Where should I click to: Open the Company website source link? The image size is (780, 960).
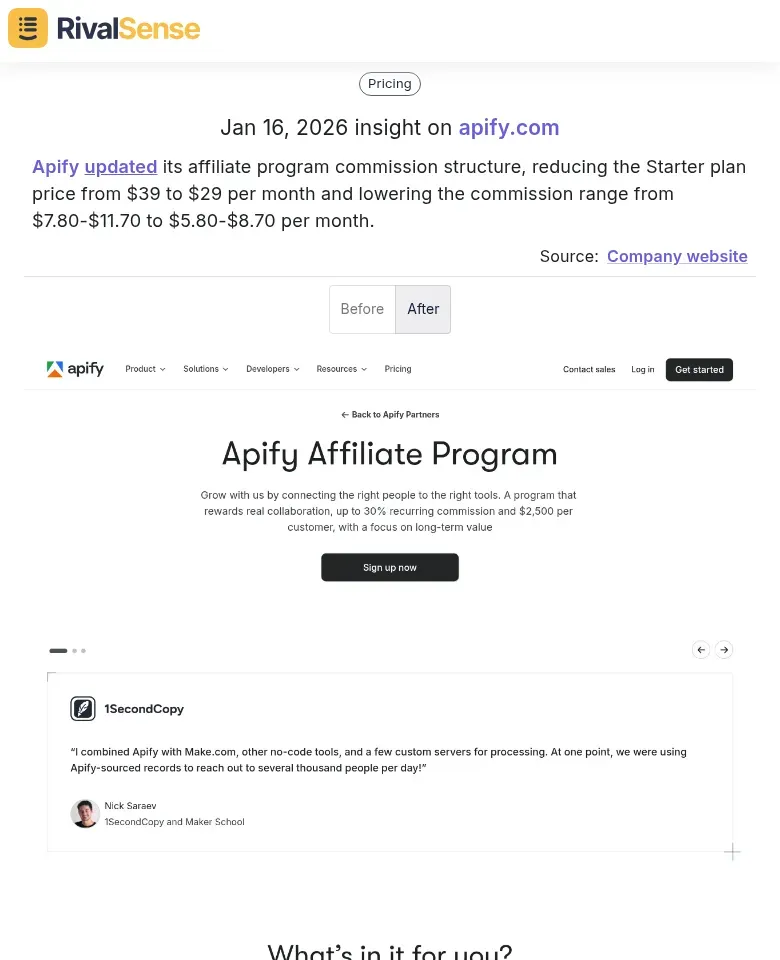pos(677,256)
